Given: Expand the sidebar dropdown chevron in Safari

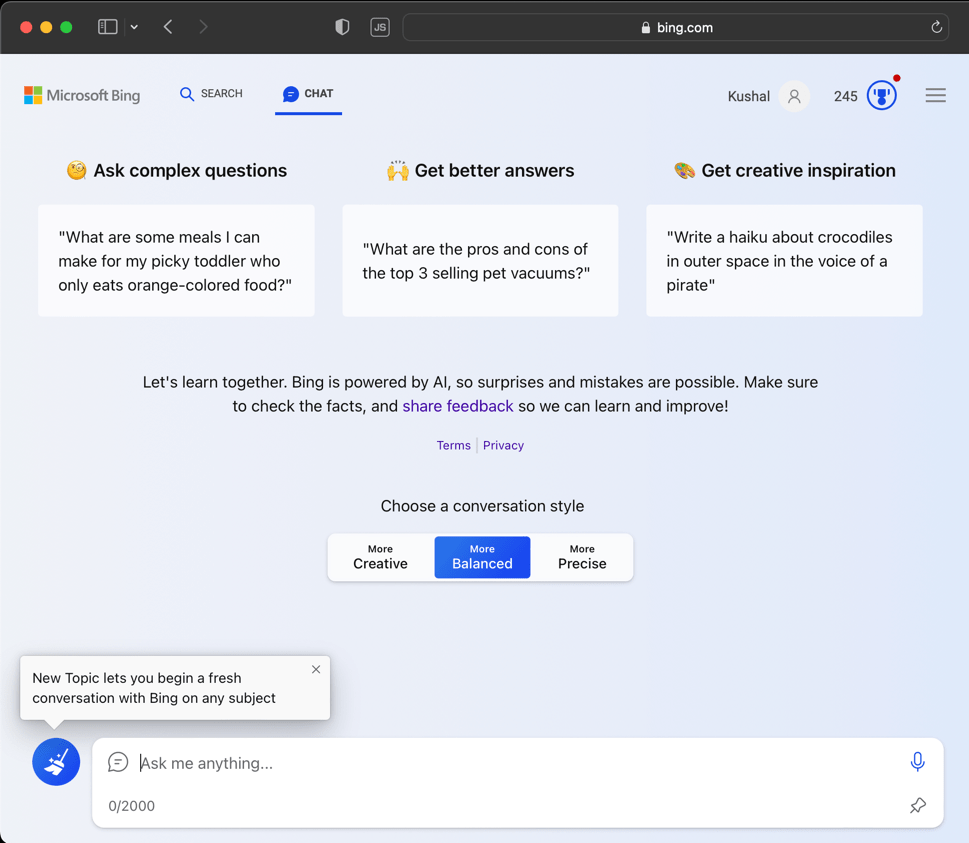Looking at the screenshot, I should click(x=134, y=27).
